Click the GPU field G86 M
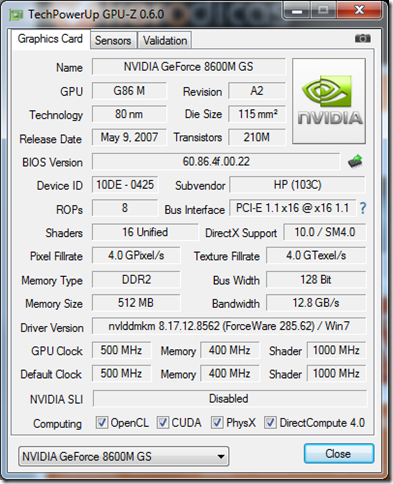 pyautogui.click(x=129, y=91)
